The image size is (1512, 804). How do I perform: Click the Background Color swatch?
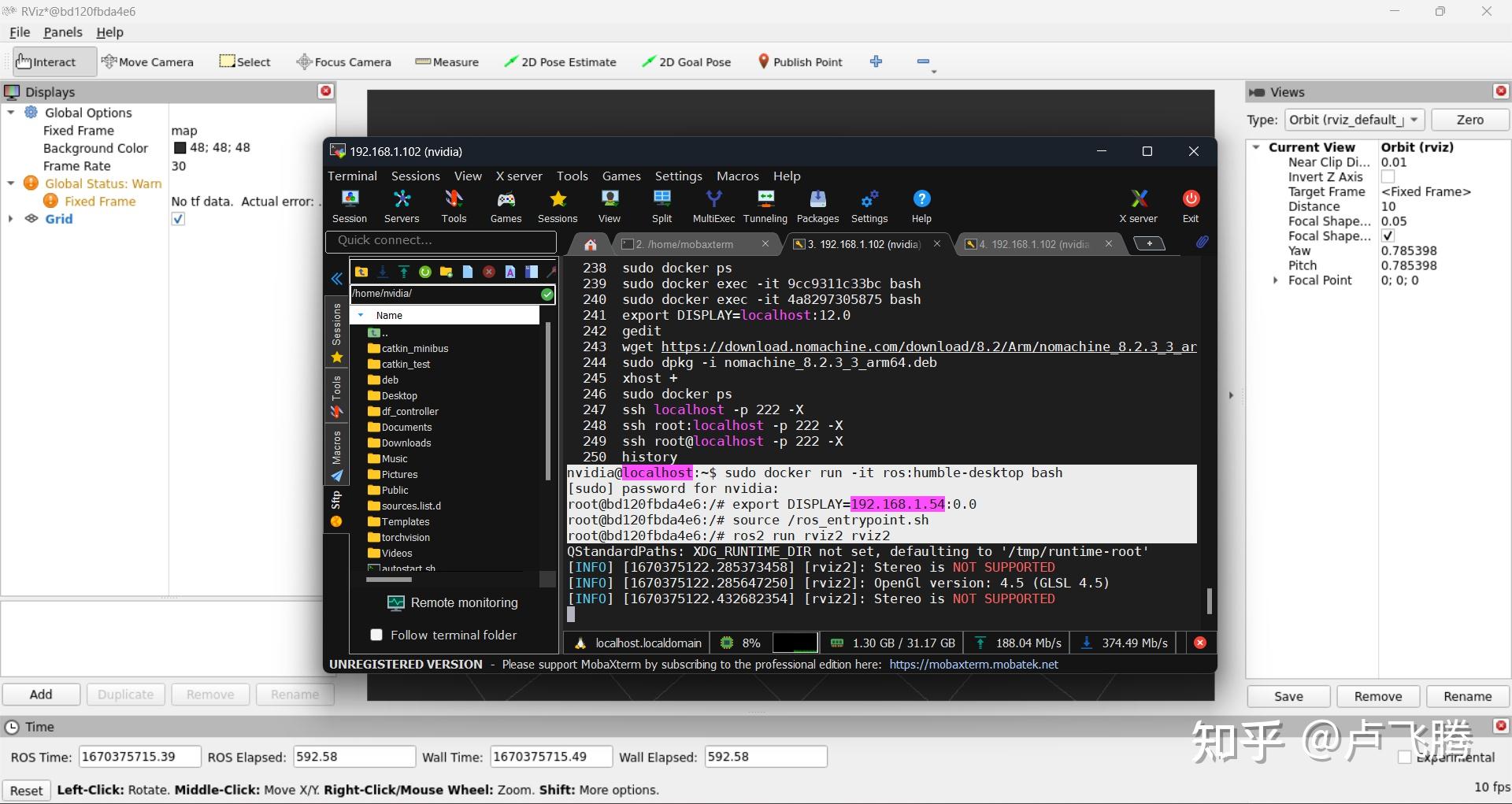179,147
